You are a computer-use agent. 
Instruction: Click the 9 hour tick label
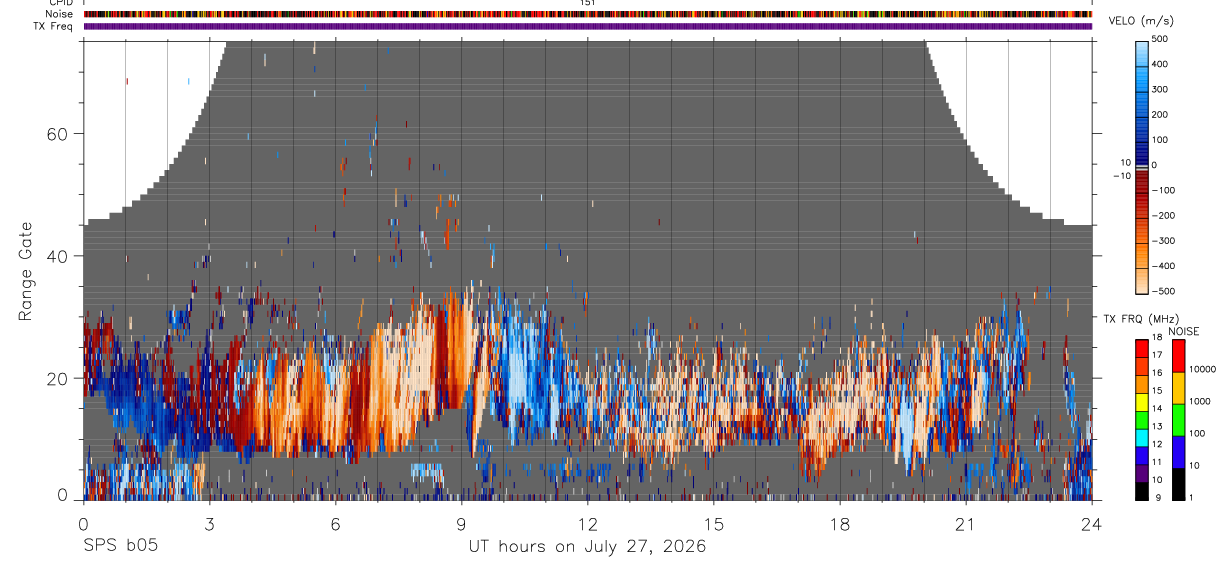coord(461,524)
